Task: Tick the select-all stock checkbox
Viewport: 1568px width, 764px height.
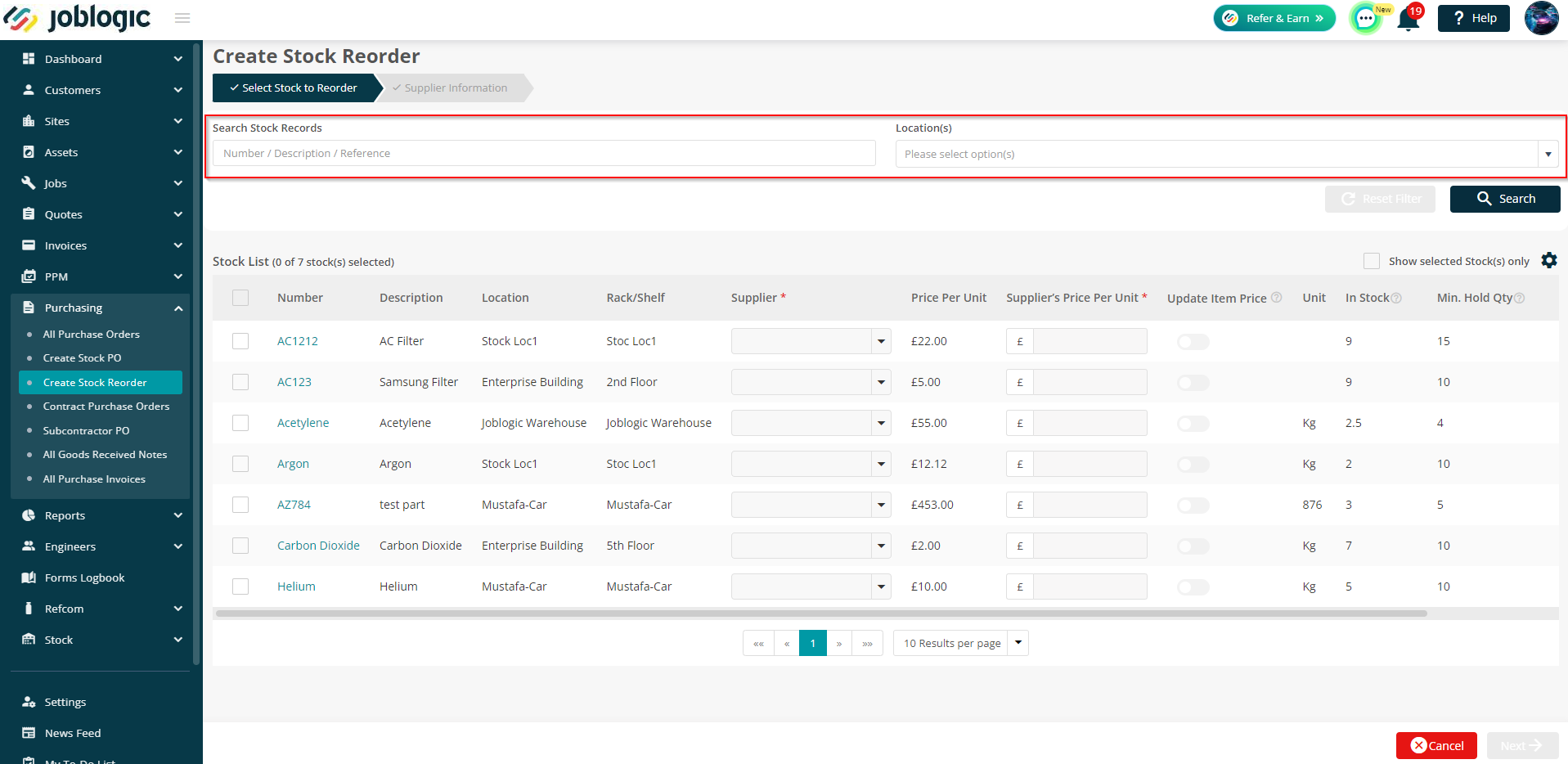Action: point(240,298)
